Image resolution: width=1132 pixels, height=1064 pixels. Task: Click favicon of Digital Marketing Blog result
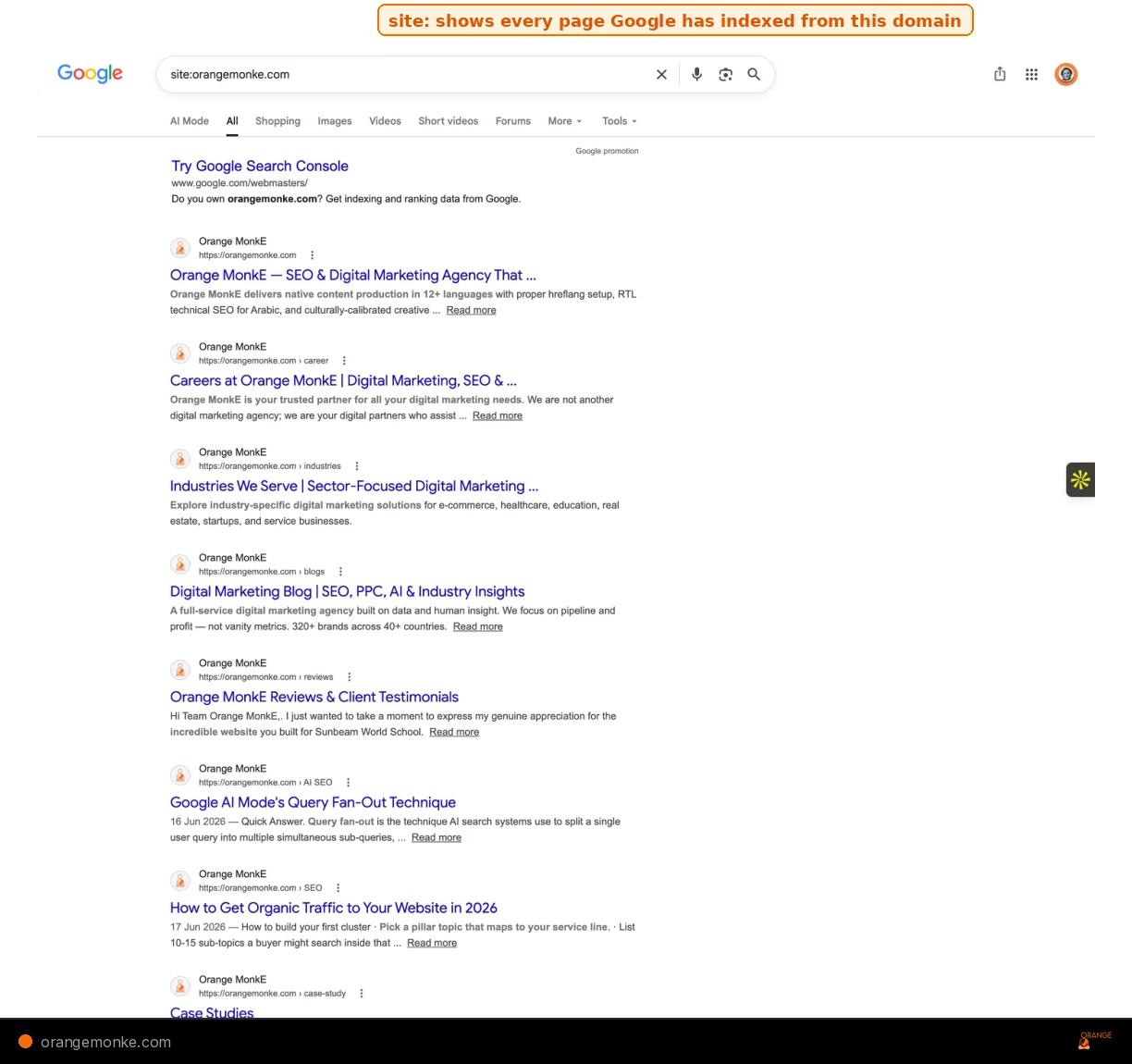180,564
